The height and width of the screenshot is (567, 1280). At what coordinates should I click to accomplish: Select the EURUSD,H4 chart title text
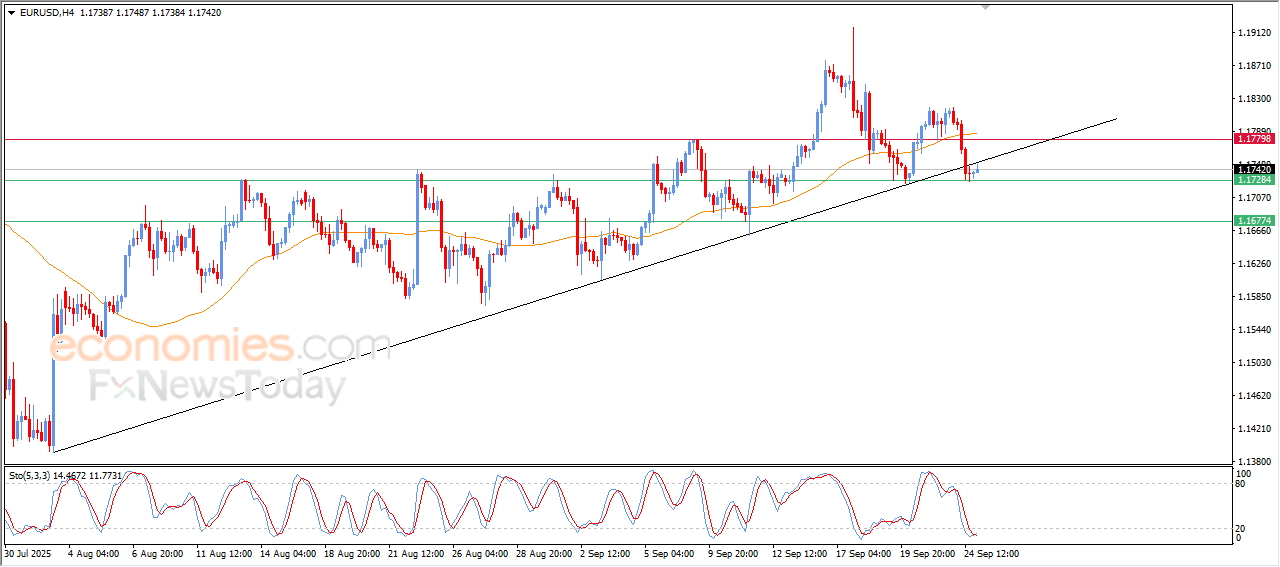point(46,13)
